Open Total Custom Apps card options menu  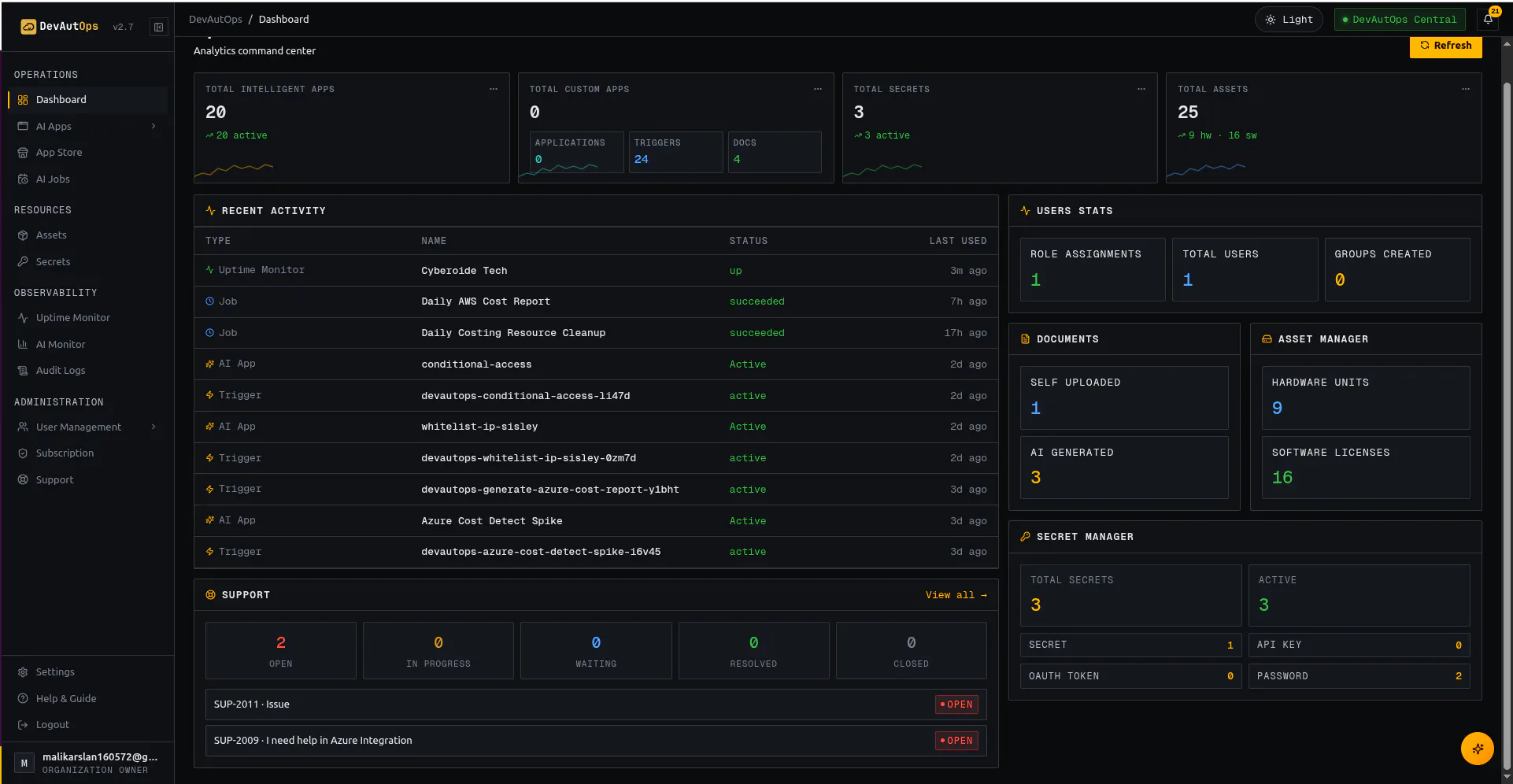click(818, 89)
